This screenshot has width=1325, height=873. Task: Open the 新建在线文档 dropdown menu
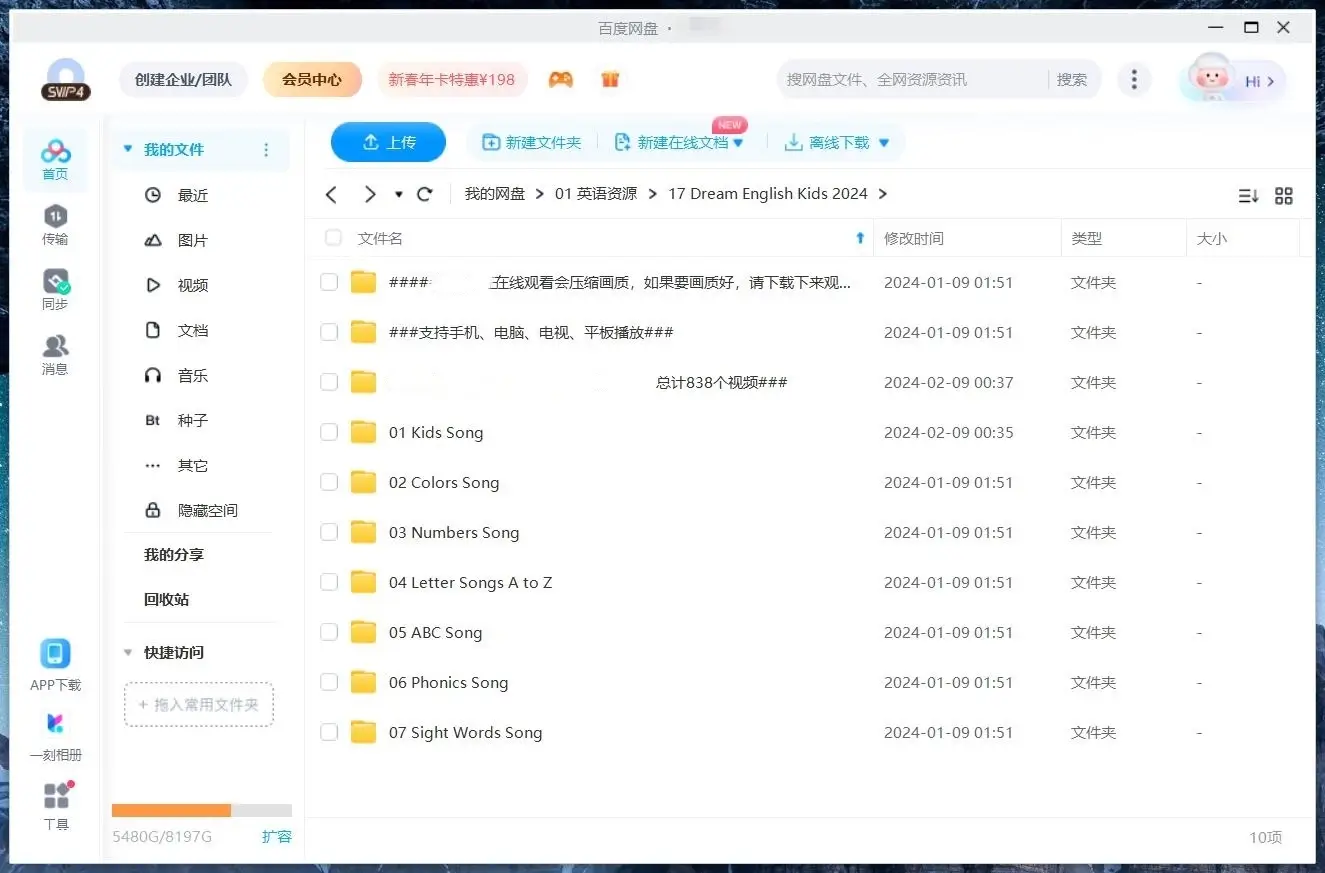click(x=738, y=143)
